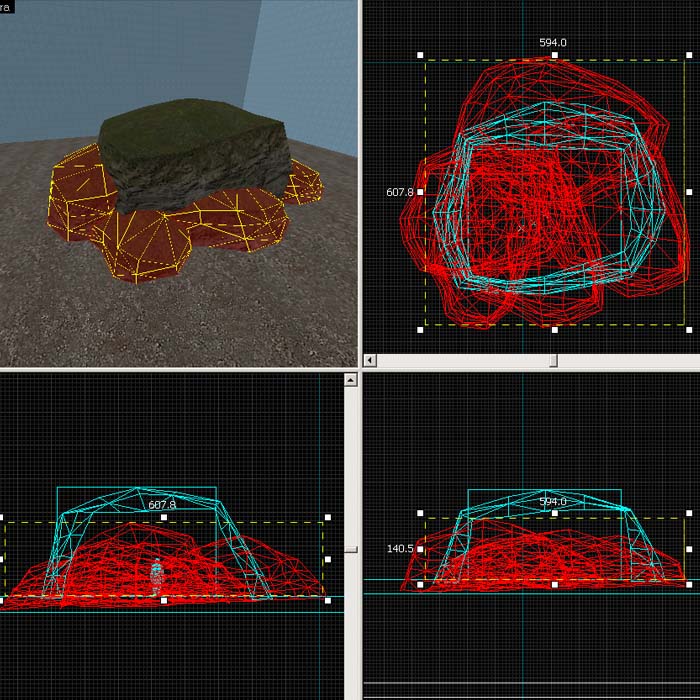The image size is (700, 700).
Task: Click the horizontal scrollbar thumb under top view
Action: pyautogui.click(x=553, y=359)
